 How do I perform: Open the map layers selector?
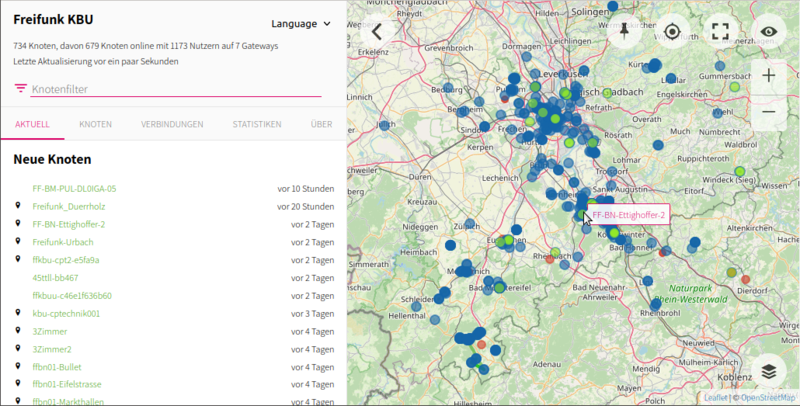(x=768, y=370)
